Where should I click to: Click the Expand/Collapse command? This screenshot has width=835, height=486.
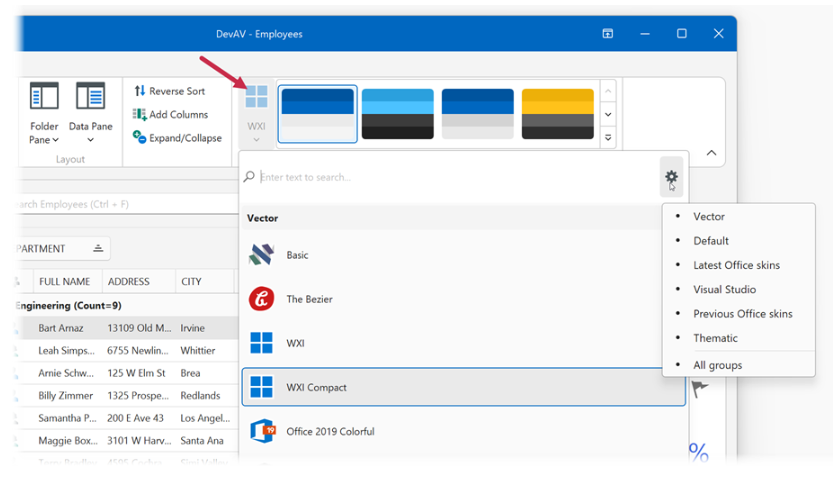pyautogui.click(x=177, y=138)
